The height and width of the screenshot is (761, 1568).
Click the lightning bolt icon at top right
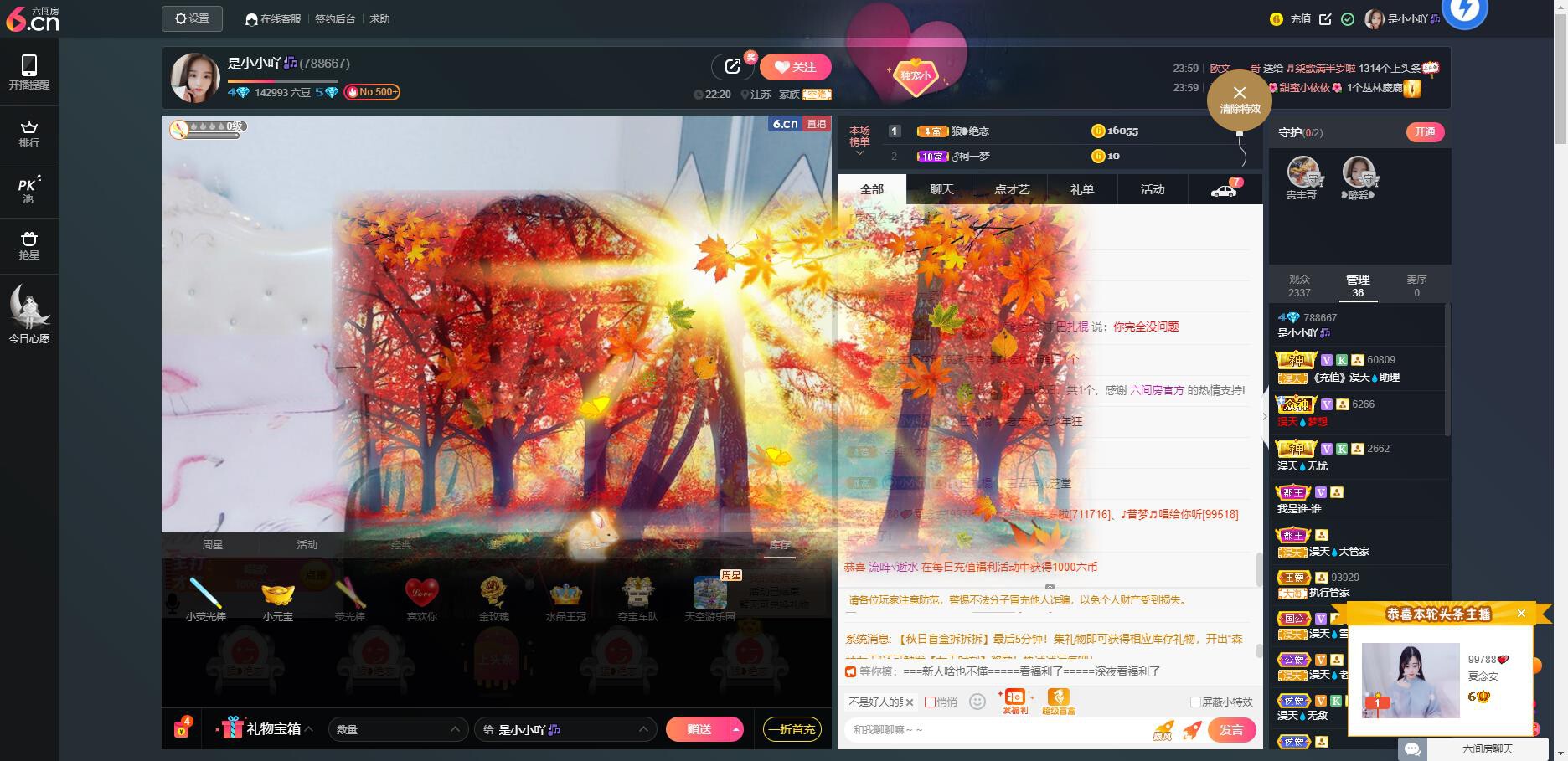[x=1464, y=10]
